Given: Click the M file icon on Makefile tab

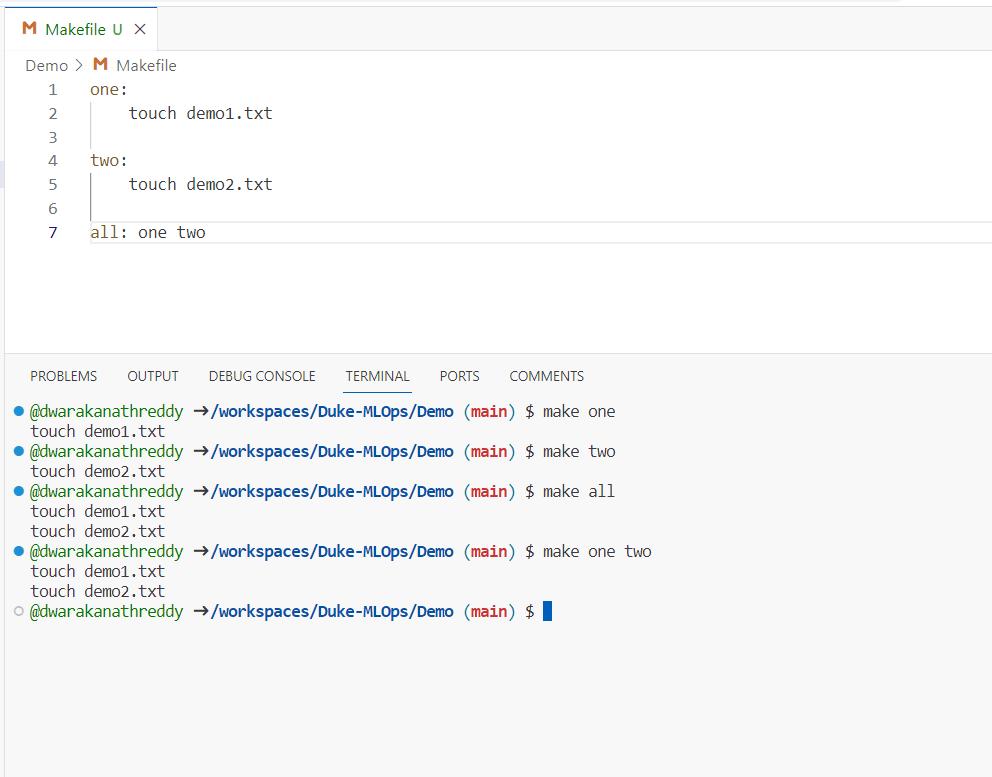Looking at the screenshot, I should [29, 29].
